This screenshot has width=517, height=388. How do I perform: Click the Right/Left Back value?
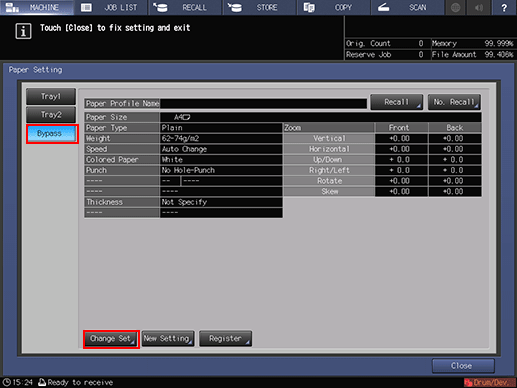tap(455, 170)
